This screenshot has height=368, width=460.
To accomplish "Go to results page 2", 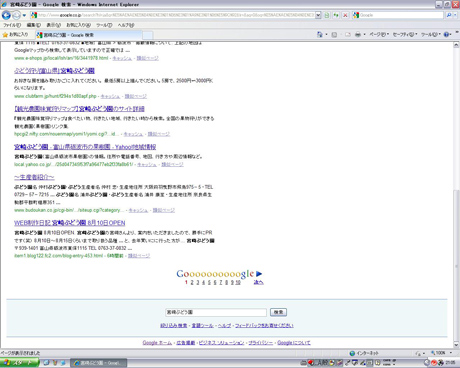I will point(192,282).
